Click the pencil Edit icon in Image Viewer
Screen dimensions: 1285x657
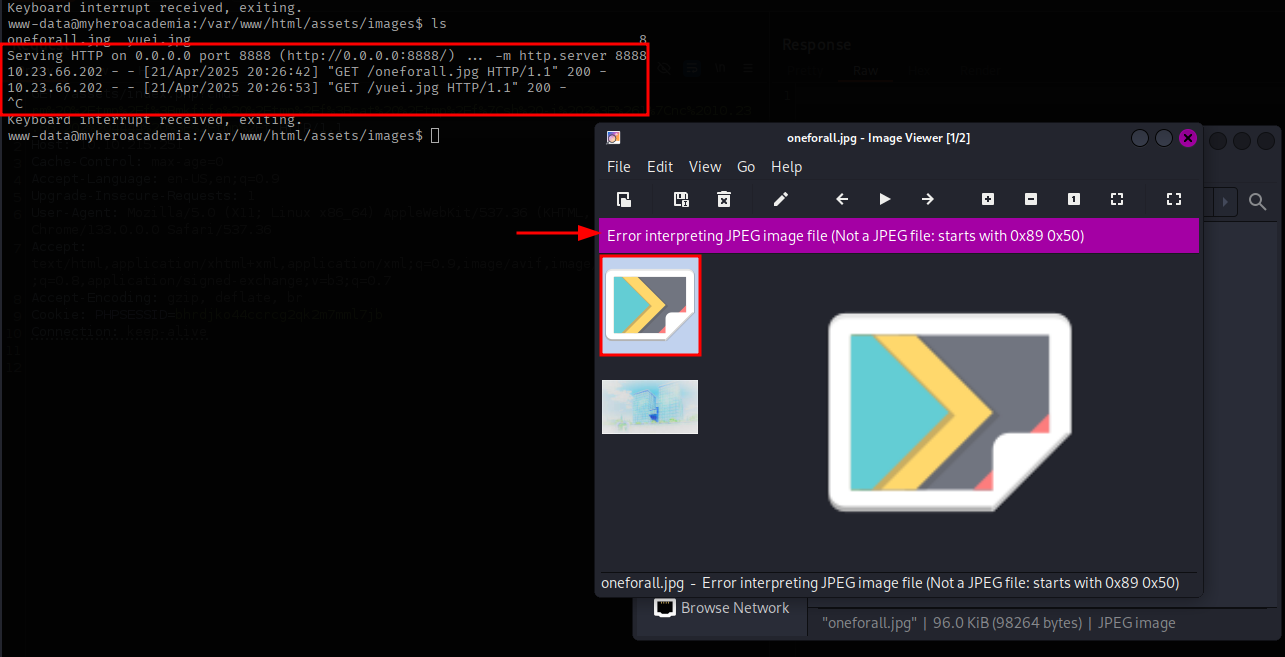[781, 199]
